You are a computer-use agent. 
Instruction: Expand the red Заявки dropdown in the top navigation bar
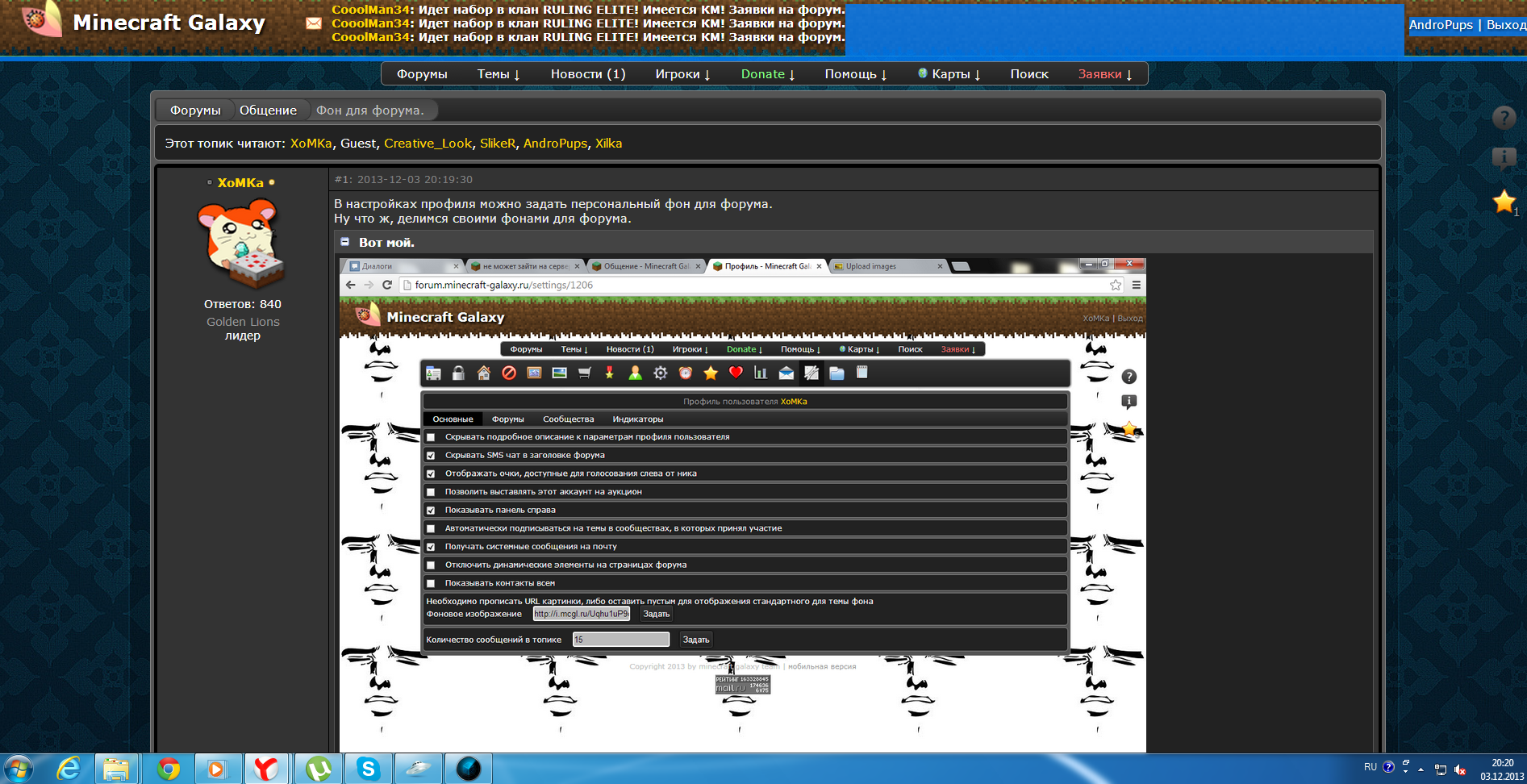coord(1105,74)
